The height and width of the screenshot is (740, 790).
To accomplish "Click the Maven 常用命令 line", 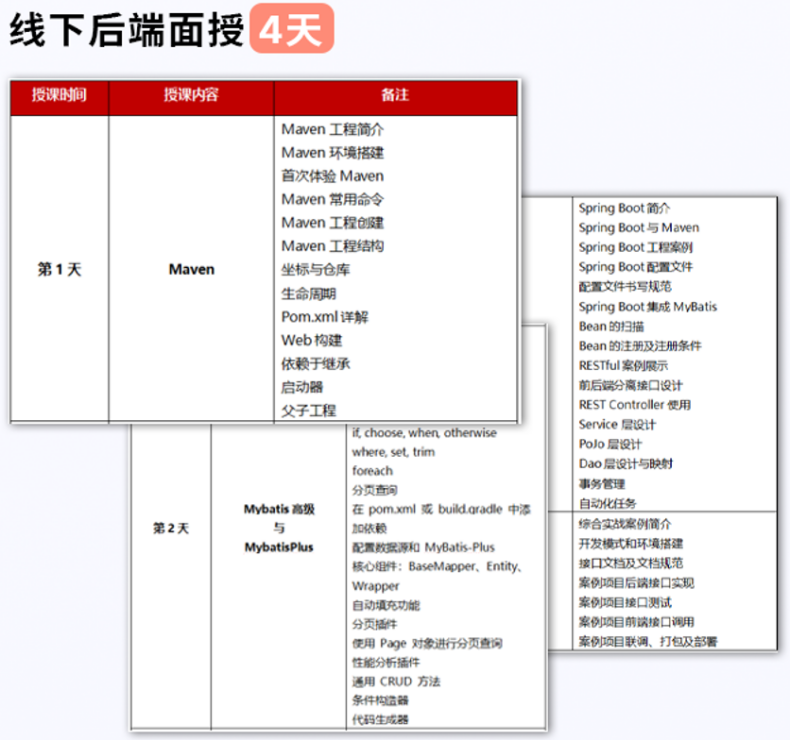I will [333, 199].
